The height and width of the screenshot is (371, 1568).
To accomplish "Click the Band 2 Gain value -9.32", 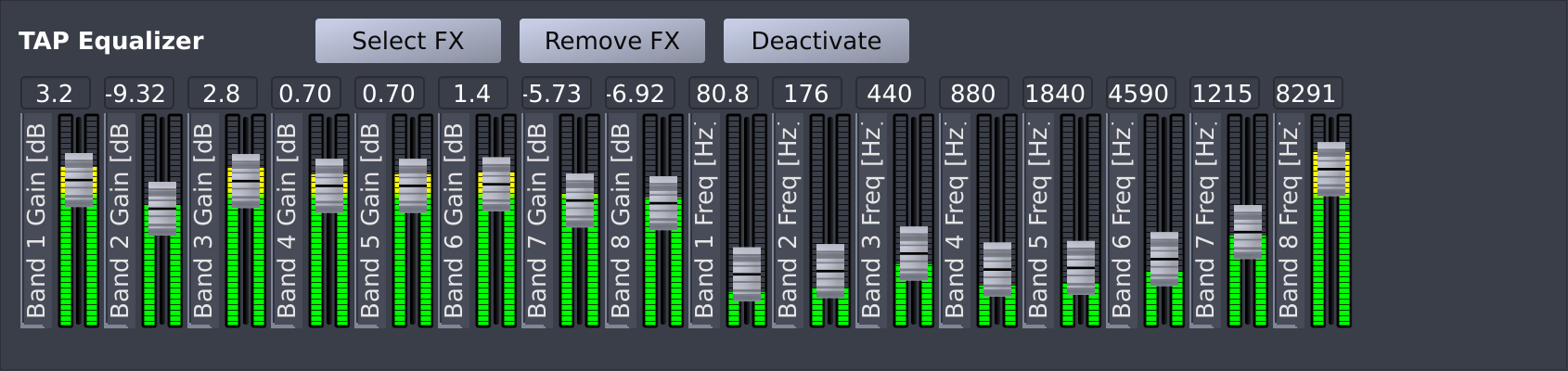I will pos(138,94).
